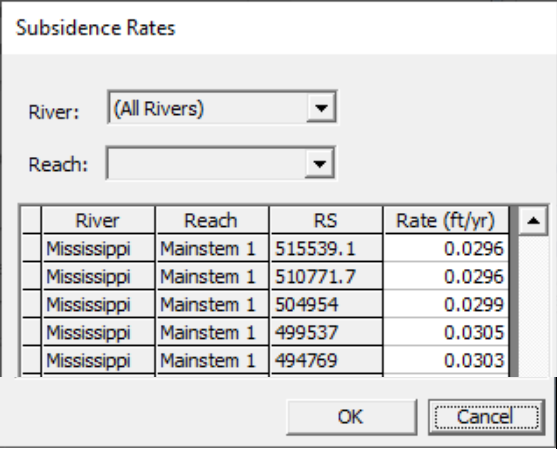Click the RS cell 504954

coord(326,304)
